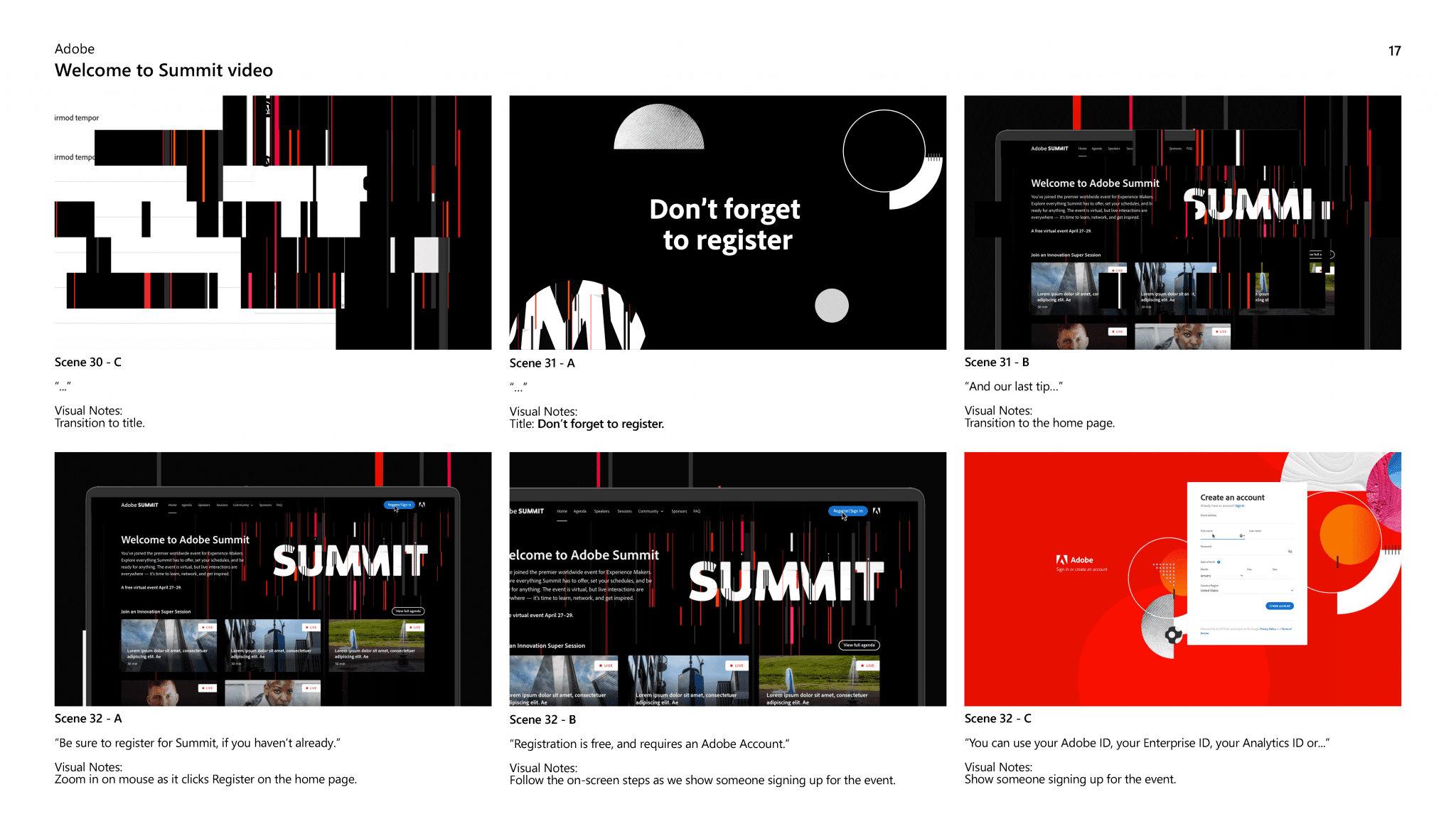Click the blue Create account button

point(1280,606)
